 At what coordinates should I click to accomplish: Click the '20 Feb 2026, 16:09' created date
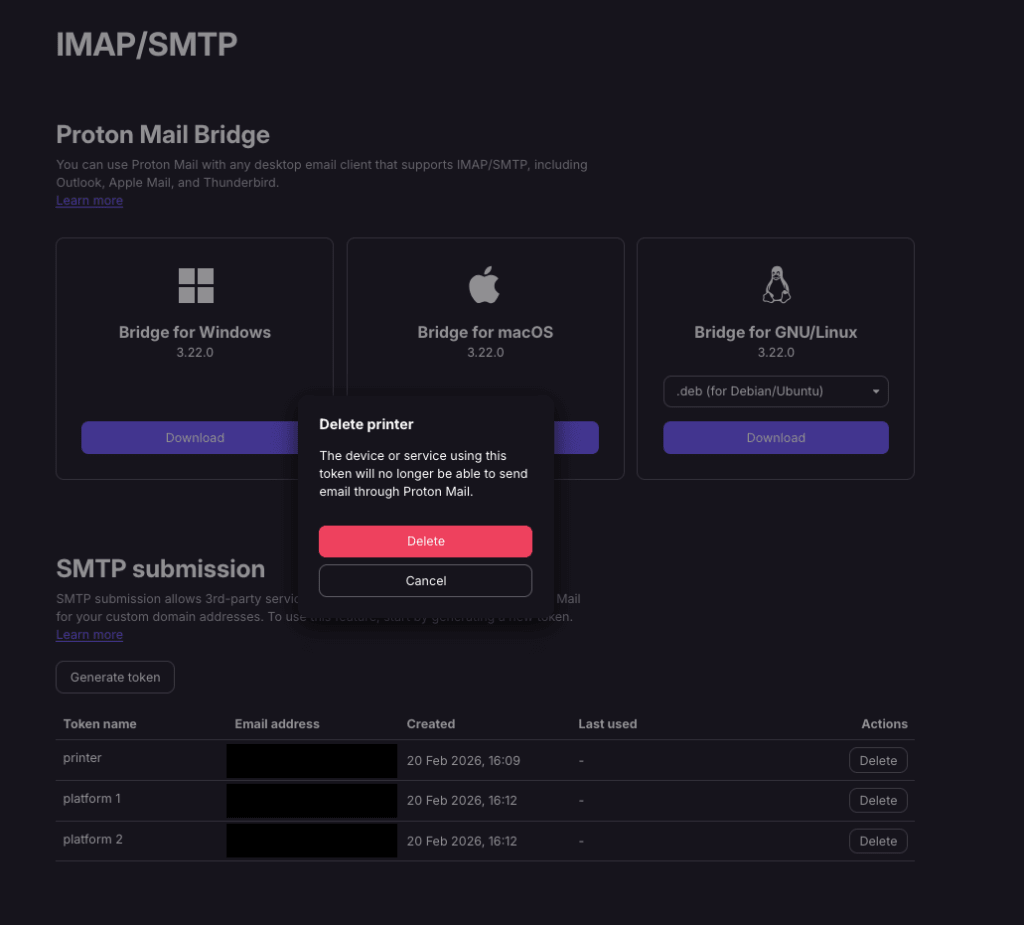(x=463, y=760)
